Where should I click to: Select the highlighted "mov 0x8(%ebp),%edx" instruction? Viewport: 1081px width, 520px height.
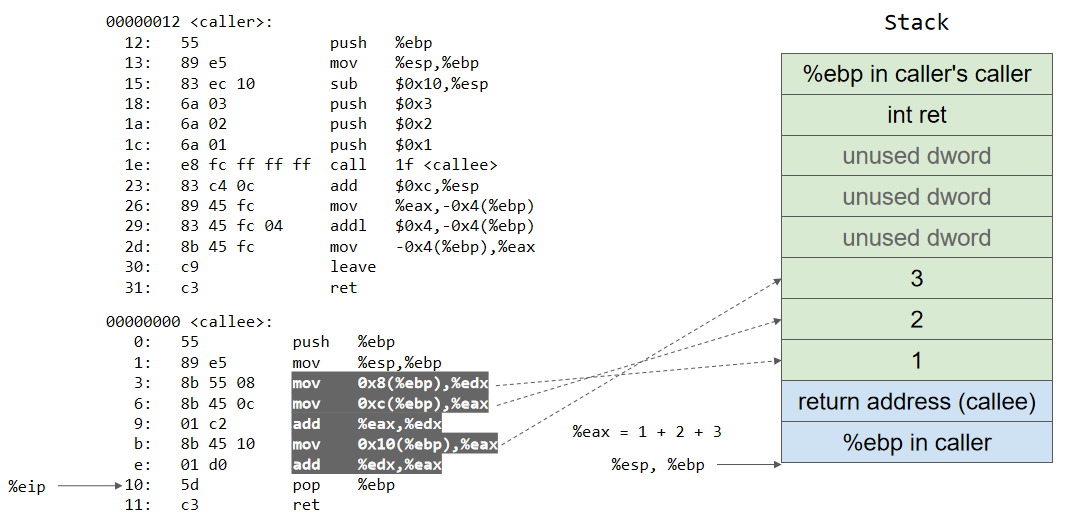390,384
